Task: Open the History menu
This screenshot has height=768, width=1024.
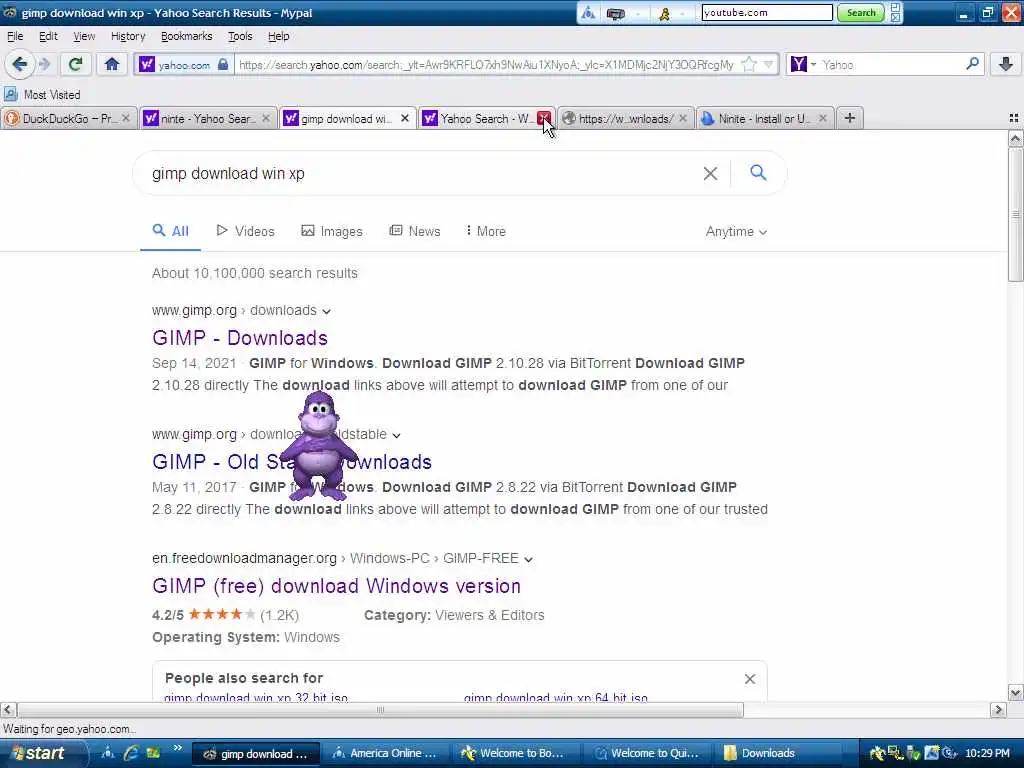Action: pyautogui.click(x=128, y=36)
